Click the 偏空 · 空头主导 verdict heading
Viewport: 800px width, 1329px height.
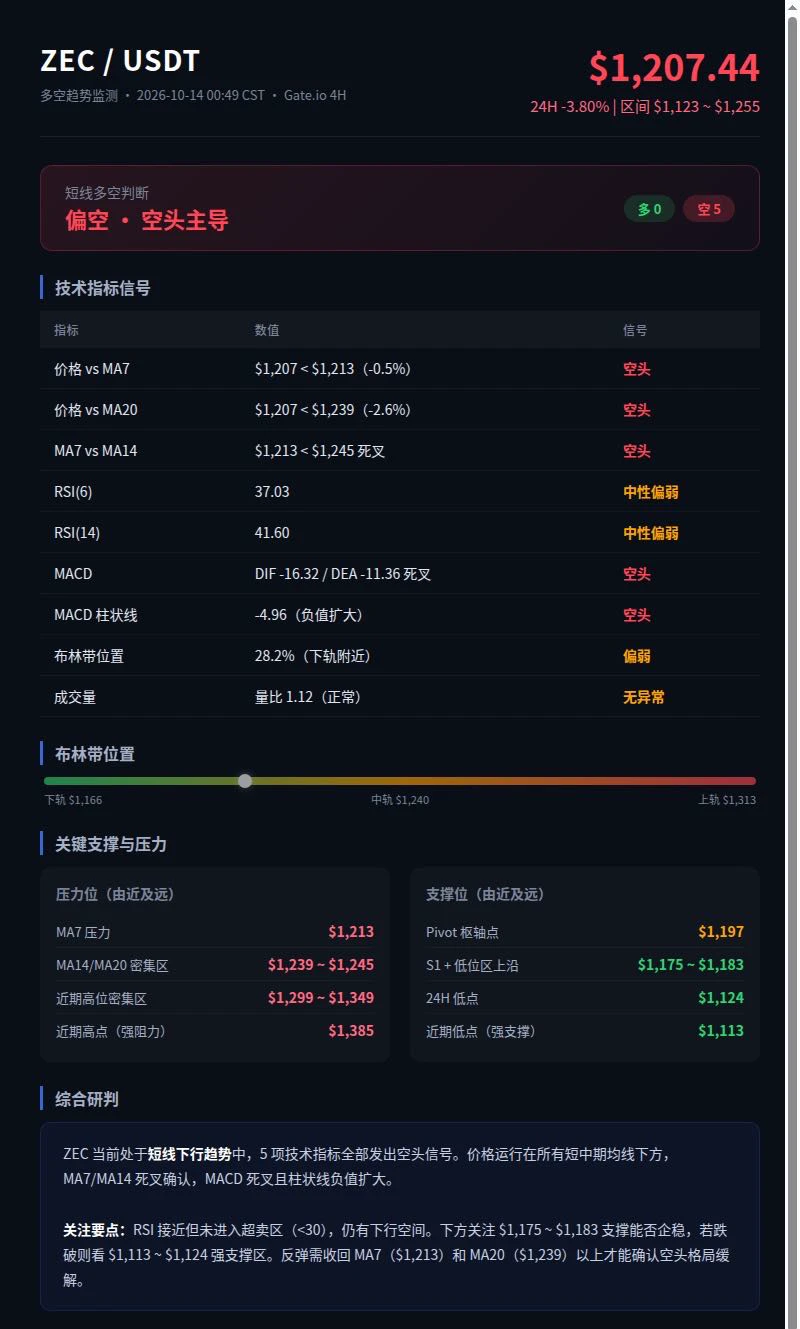147,220
